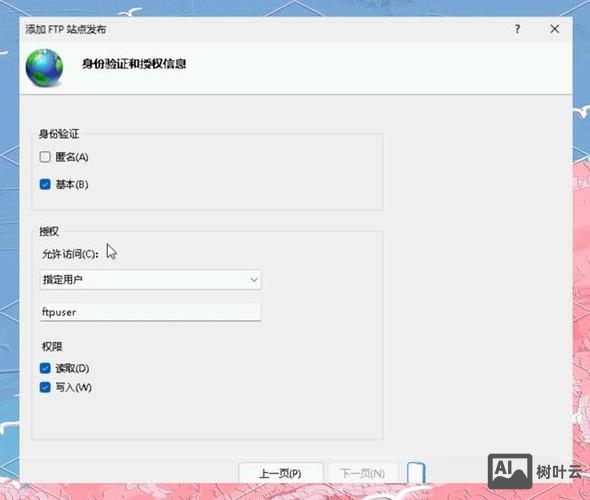Go back with the 上一页(P) button

pyautogui.click(x=281, y=473)
